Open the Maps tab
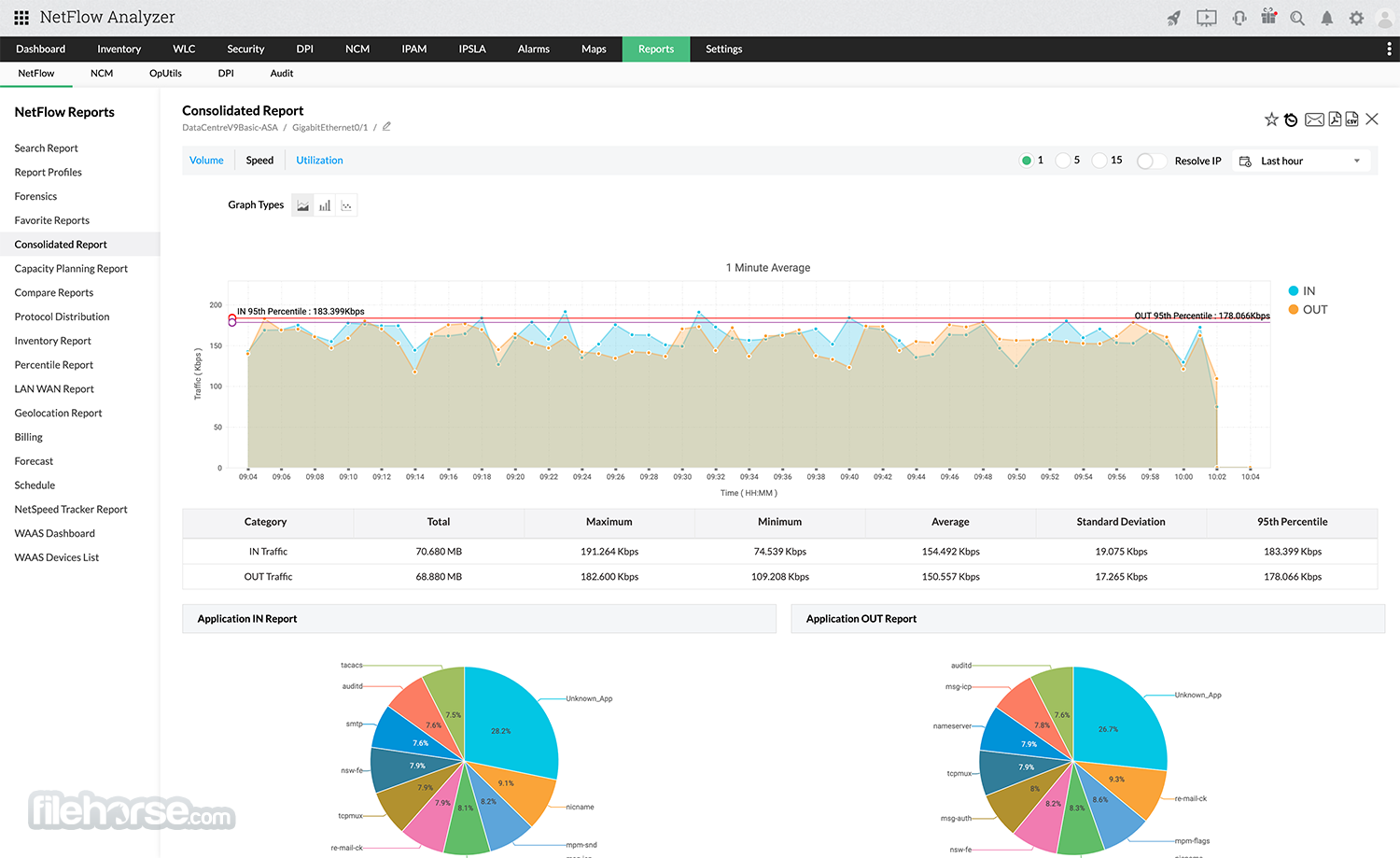 (x=594, y=49)
